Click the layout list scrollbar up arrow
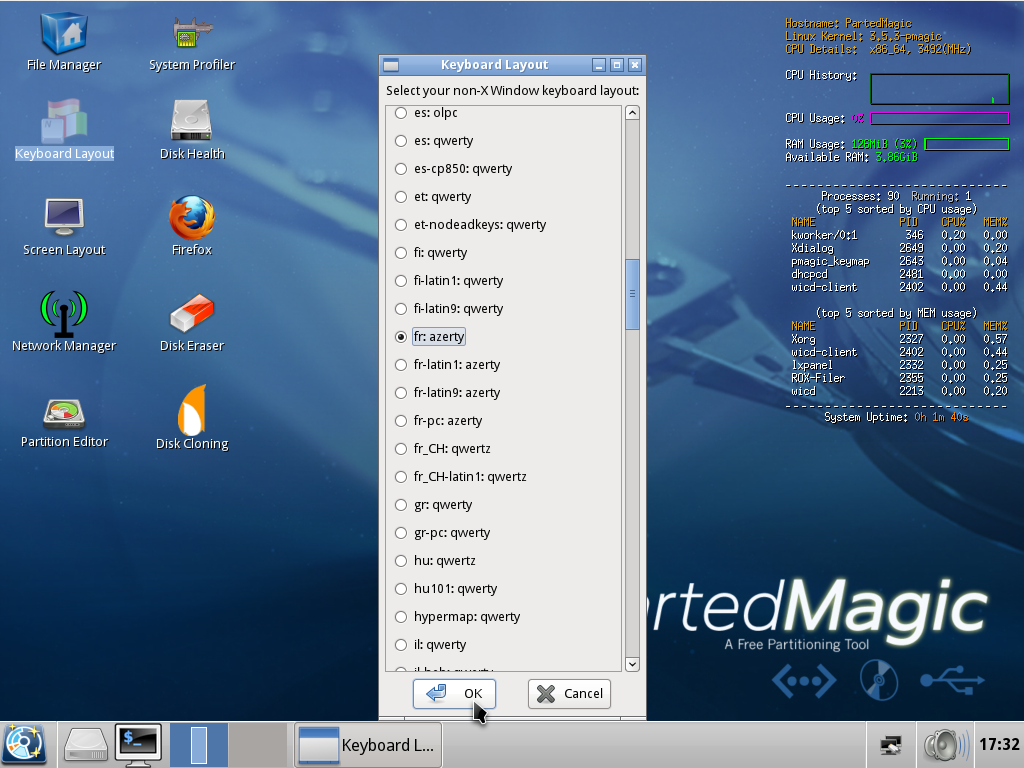The image size is (1024, 768). click(632, 113)
